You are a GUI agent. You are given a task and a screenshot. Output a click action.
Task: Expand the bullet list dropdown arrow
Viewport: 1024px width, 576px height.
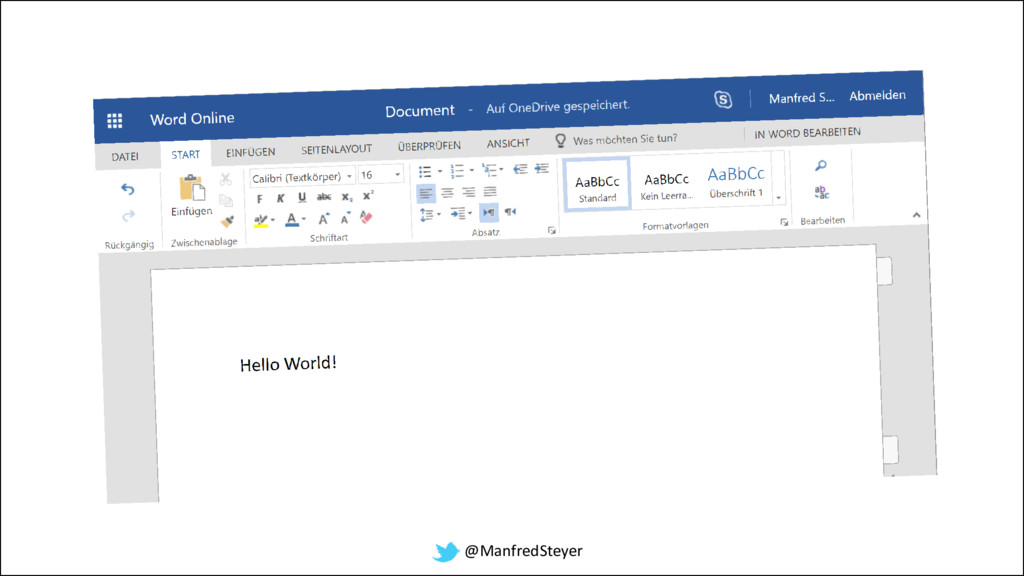(x=440, y=171)
